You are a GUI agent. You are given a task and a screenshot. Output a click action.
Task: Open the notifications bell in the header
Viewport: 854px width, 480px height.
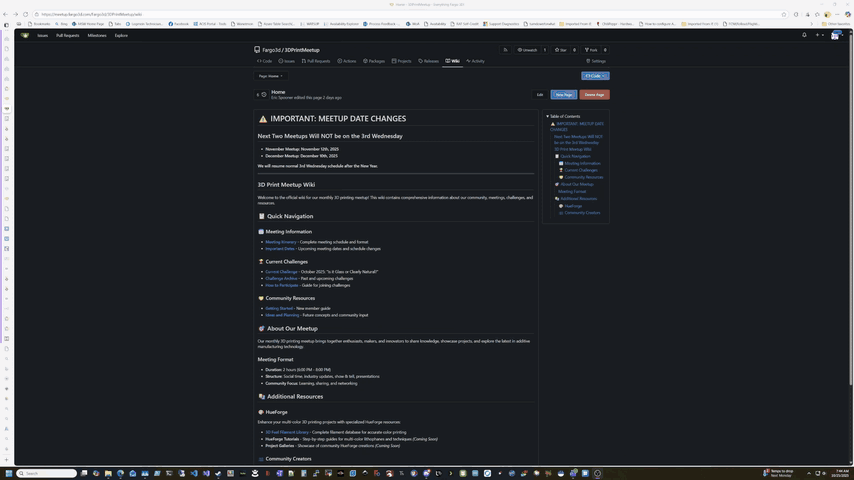804,35
